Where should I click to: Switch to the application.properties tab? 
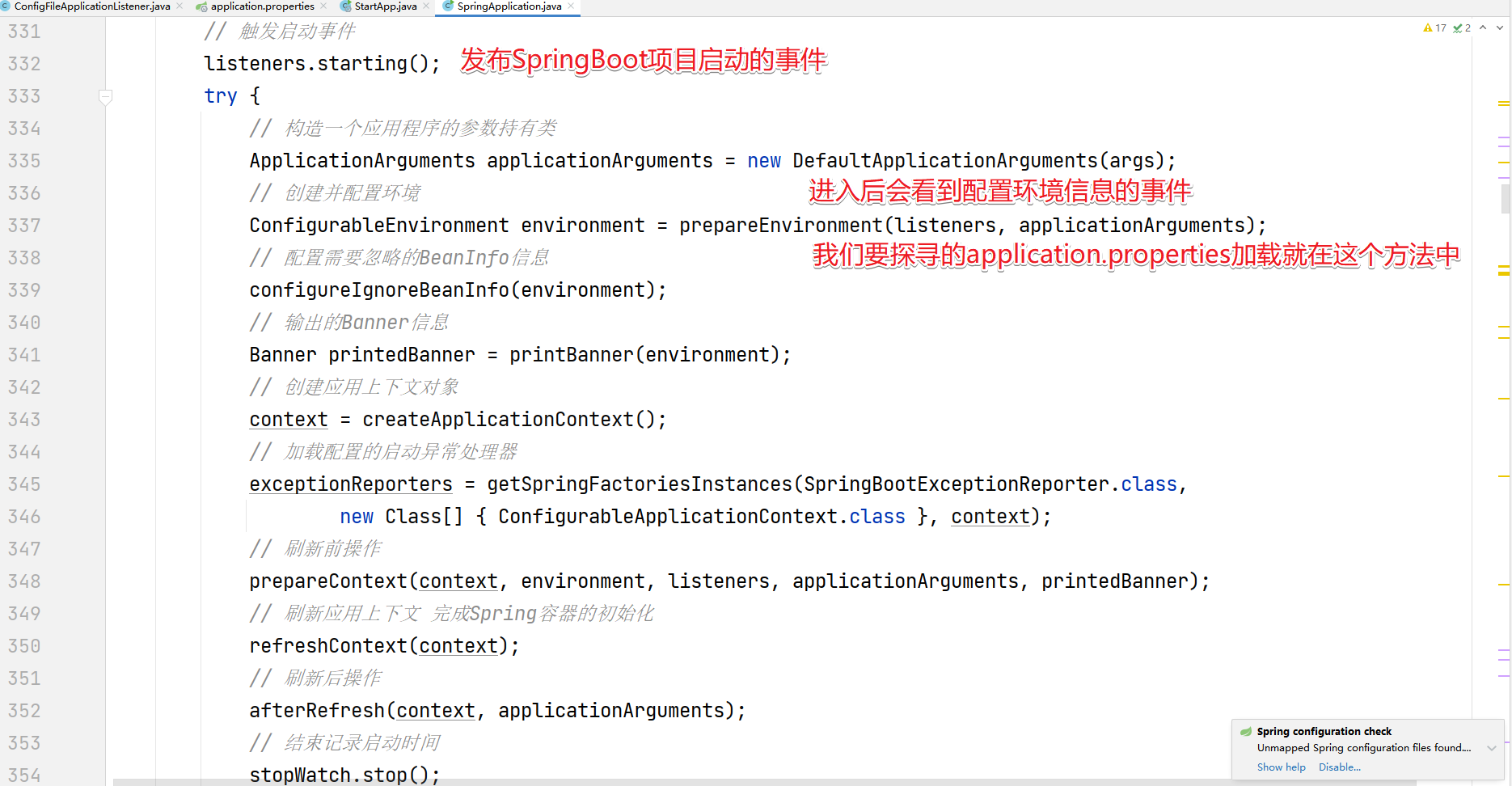tap(262, 6)
